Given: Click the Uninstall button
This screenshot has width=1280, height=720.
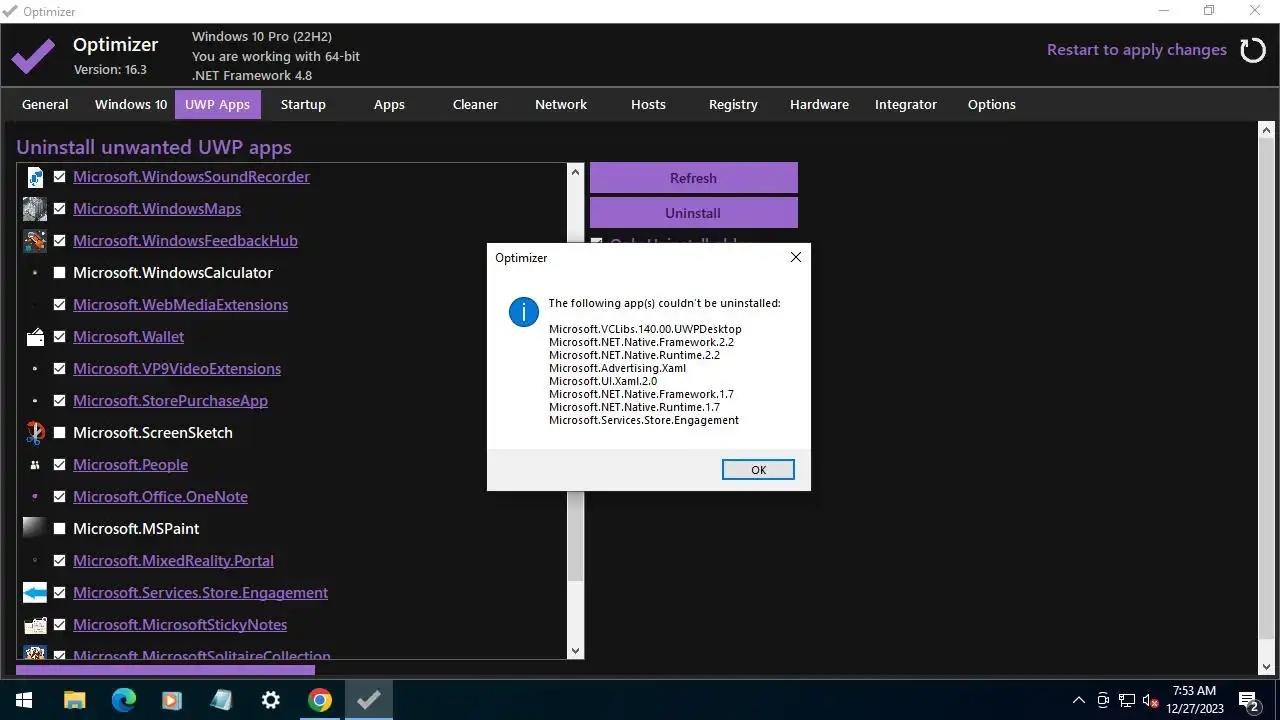Looking at the screenshot, I should (x=694, y=213).
